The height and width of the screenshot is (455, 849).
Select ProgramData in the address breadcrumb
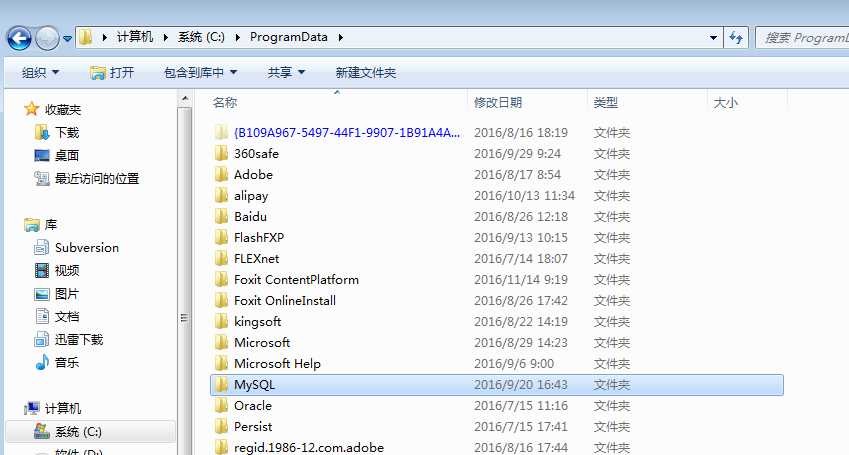pos(289,37)
